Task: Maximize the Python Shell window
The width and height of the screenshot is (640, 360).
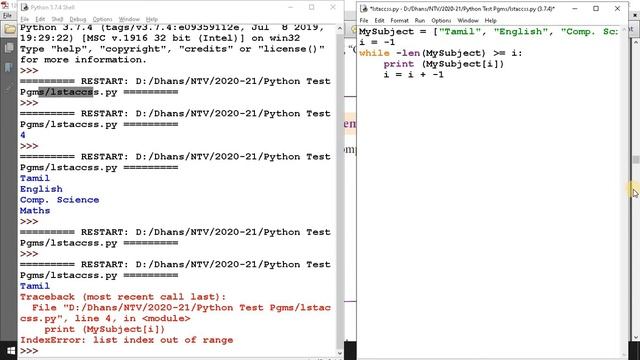Action: point(311,7)
